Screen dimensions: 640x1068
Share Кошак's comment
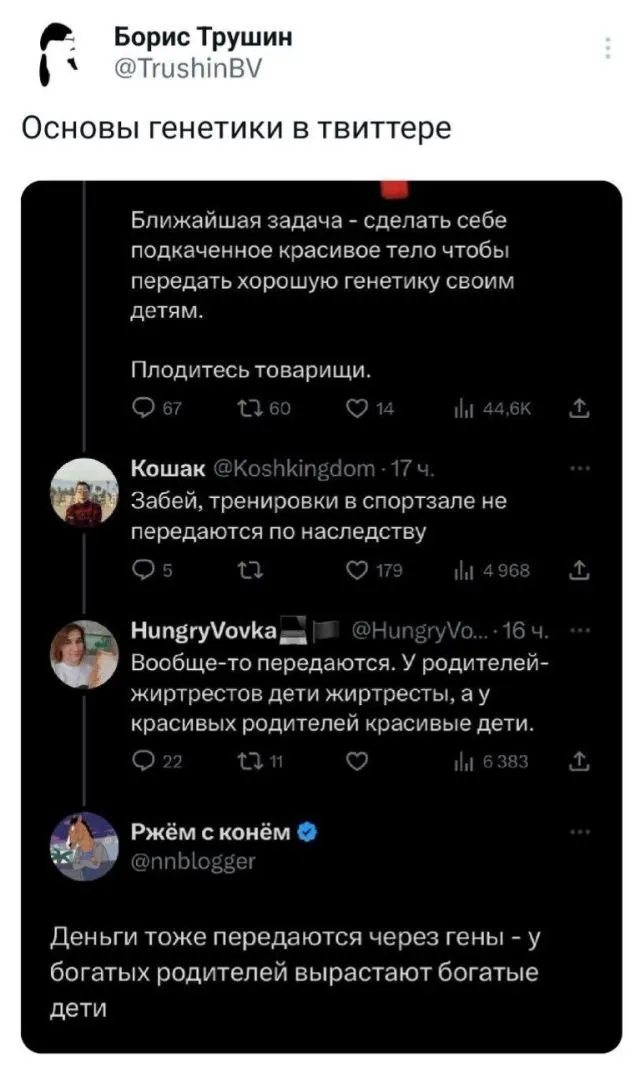(578, 571)
